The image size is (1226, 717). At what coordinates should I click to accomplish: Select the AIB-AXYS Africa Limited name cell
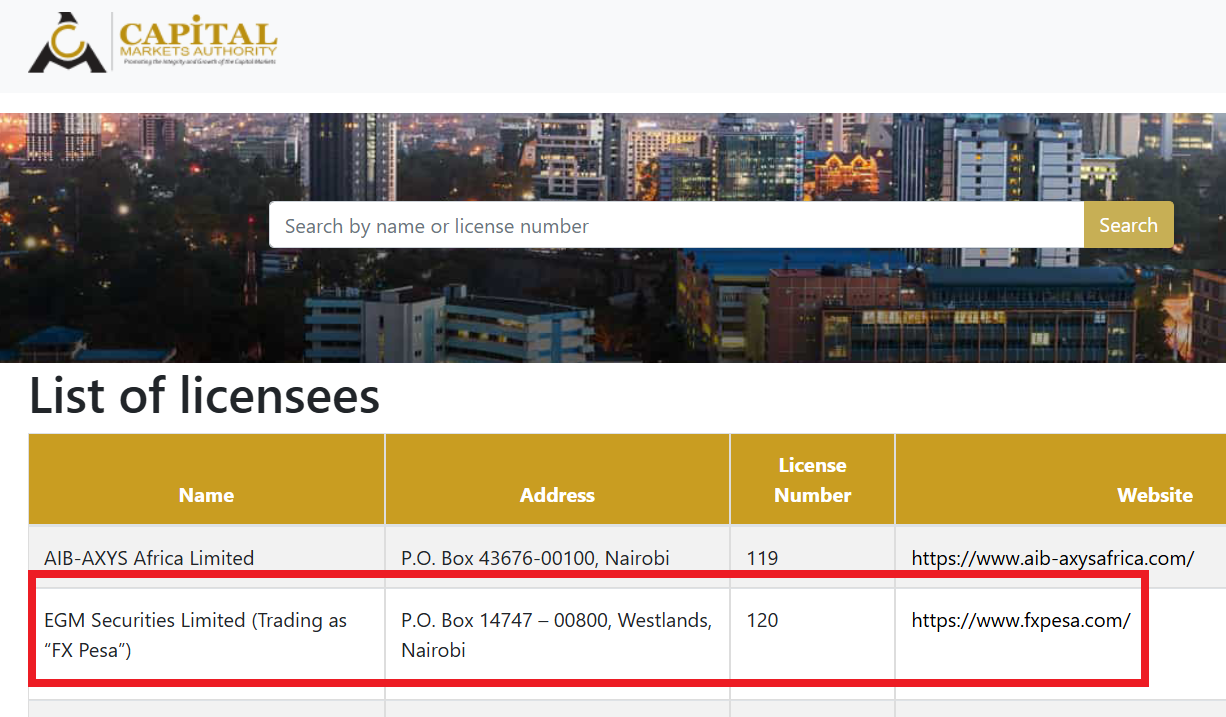point(149,558)
